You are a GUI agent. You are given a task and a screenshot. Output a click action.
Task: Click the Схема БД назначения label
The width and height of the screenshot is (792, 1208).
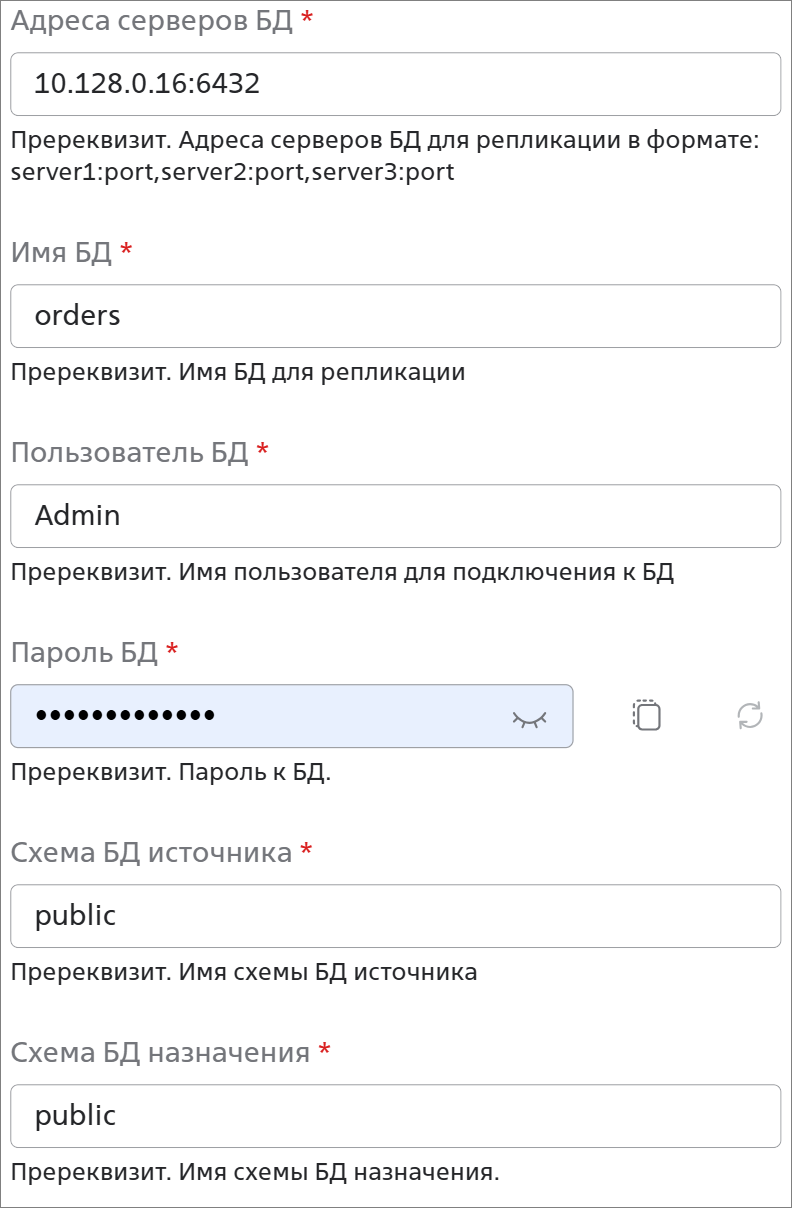pyautogui.click(x=160, y=1052)
